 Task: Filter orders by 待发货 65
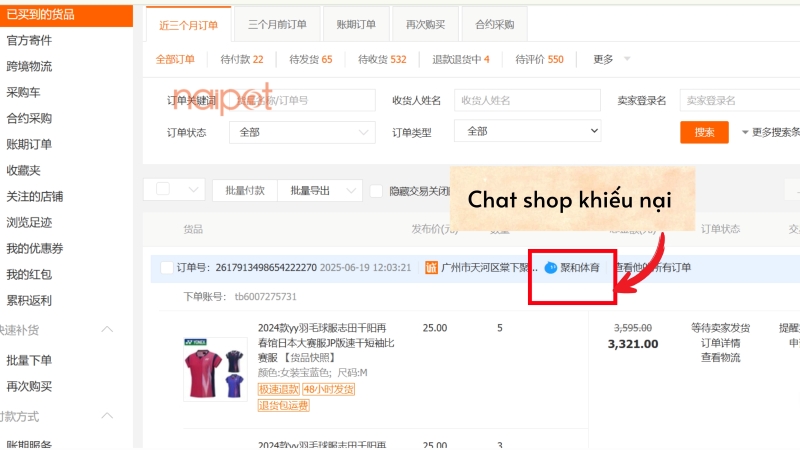tap(311, 59)
